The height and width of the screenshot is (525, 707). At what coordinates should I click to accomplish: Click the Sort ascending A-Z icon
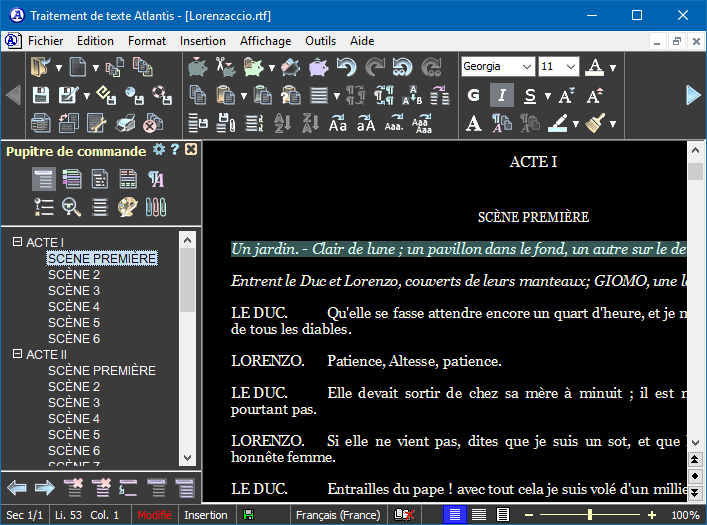point(283,123)
